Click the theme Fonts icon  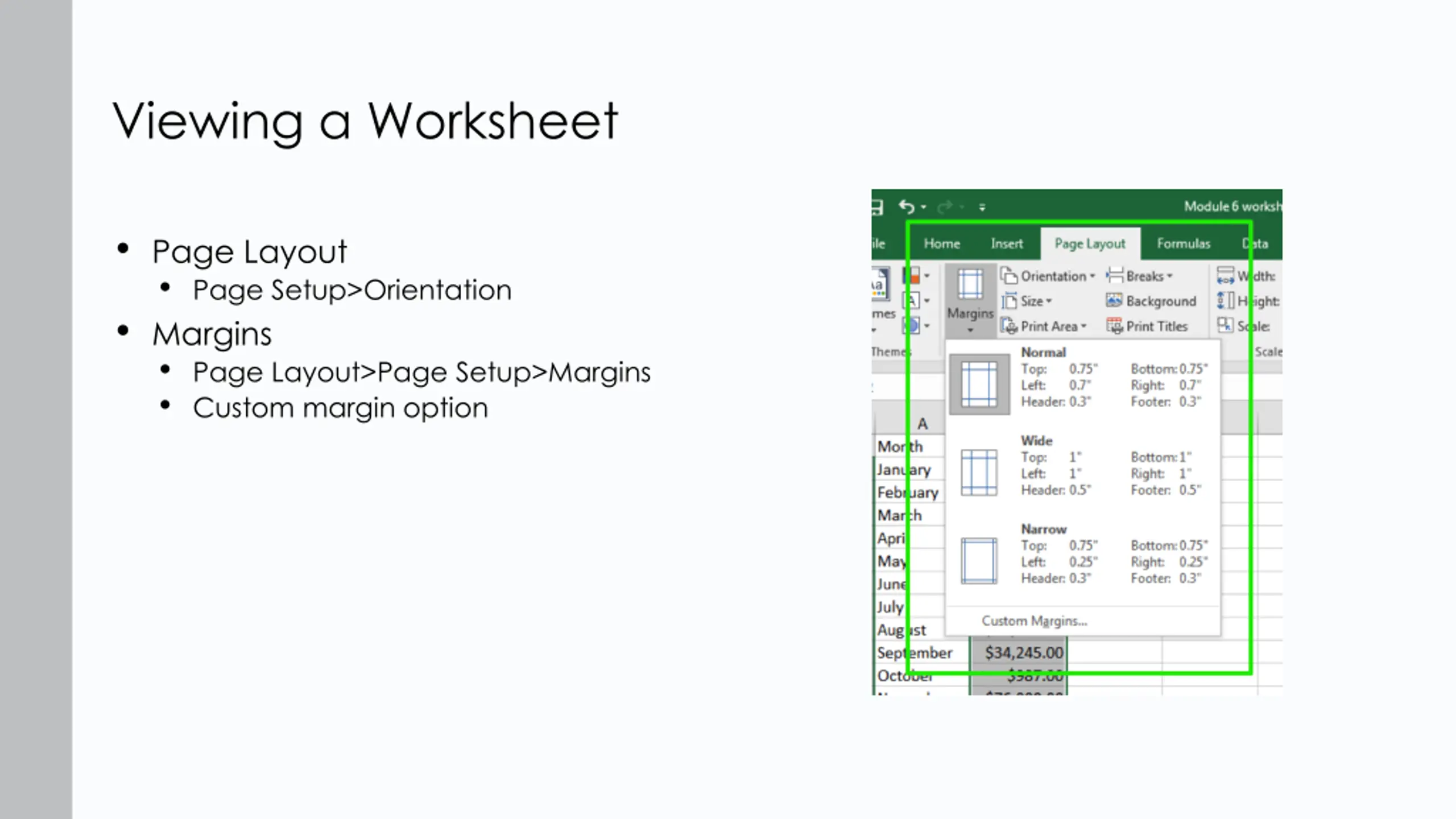click(x=911, y=301)
